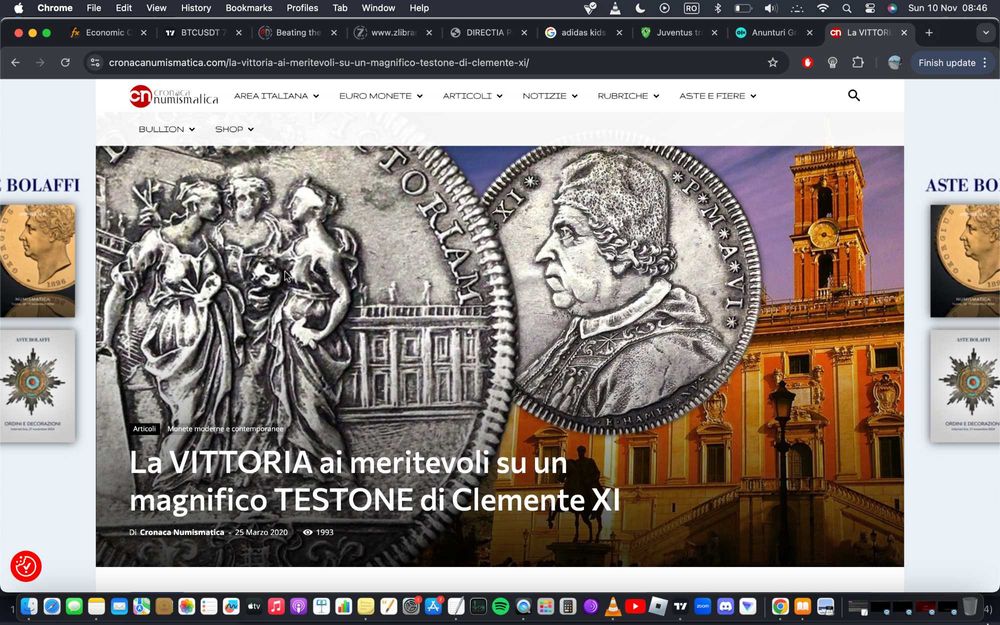Close the BTCUSDT tab
The height and width of the screenshot is (625, 1000).
point(239,33)
